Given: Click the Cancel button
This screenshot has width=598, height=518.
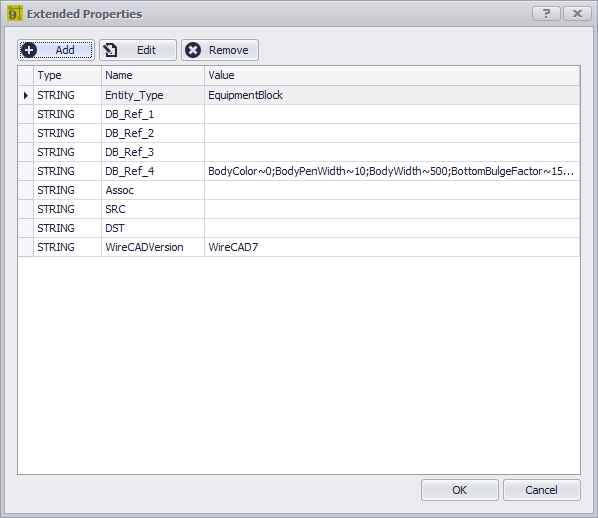Looking at the screenshot, I should coord(542,490).
